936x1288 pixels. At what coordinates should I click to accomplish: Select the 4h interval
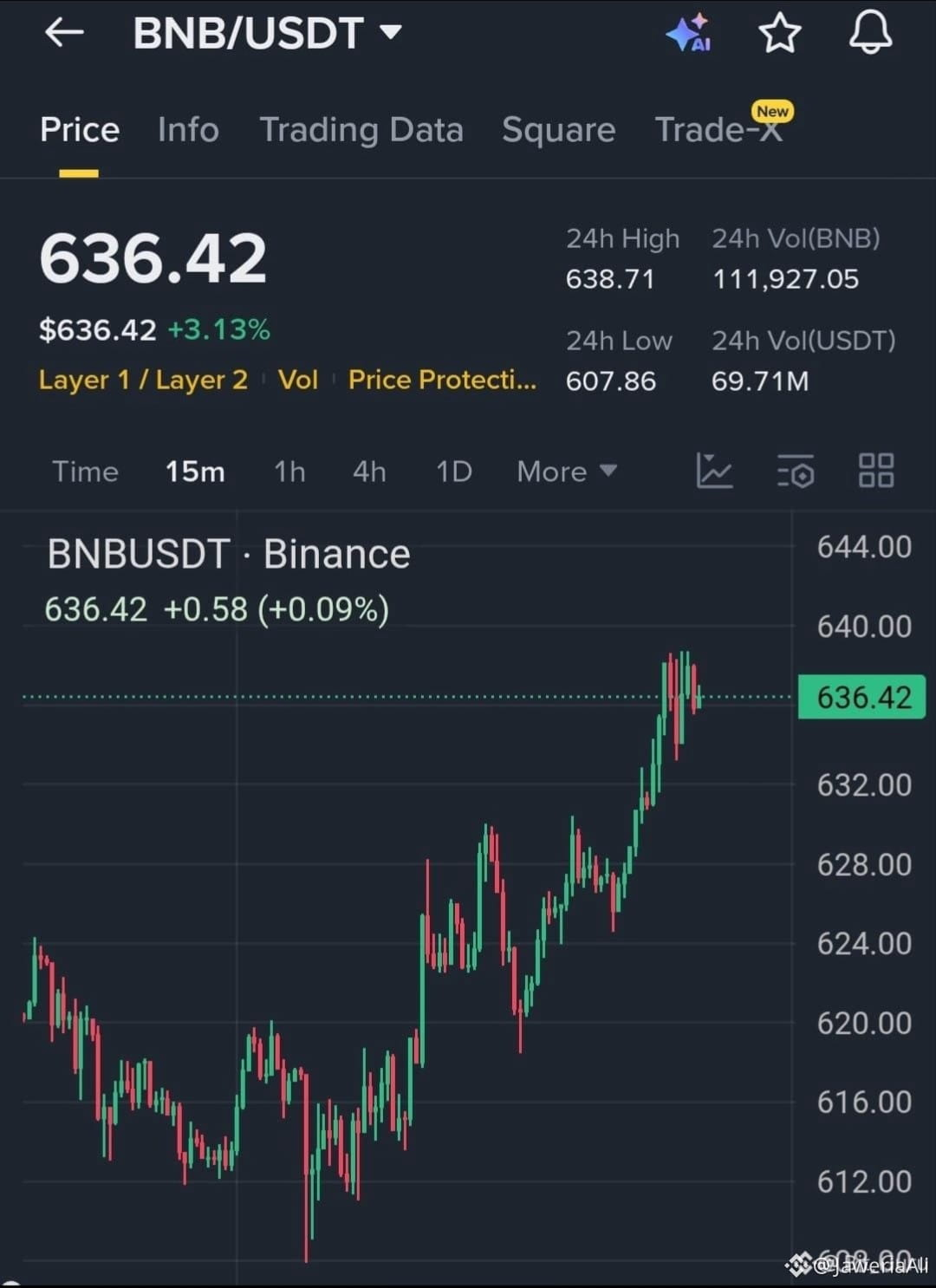coord(369,472)
